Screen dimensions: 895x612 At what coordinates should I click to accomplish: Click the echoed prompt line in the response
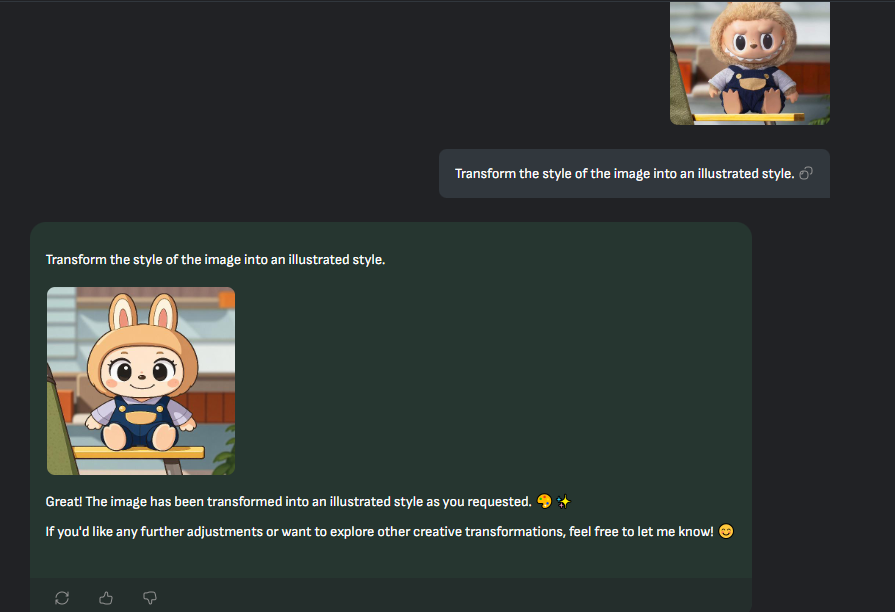tap(215, 260)
